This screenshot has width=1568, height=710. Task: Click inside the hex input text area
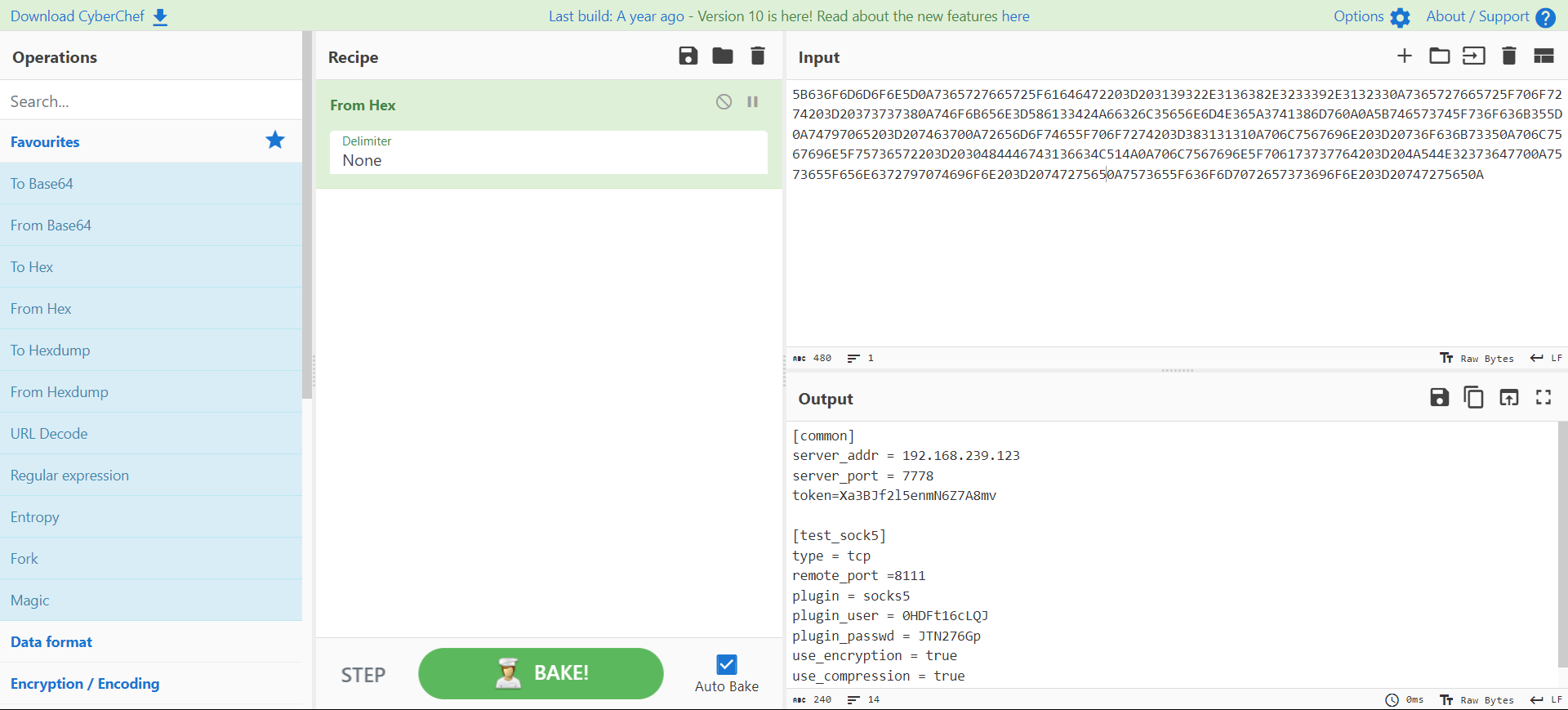pyautogui.click(x=1176, y=214)
